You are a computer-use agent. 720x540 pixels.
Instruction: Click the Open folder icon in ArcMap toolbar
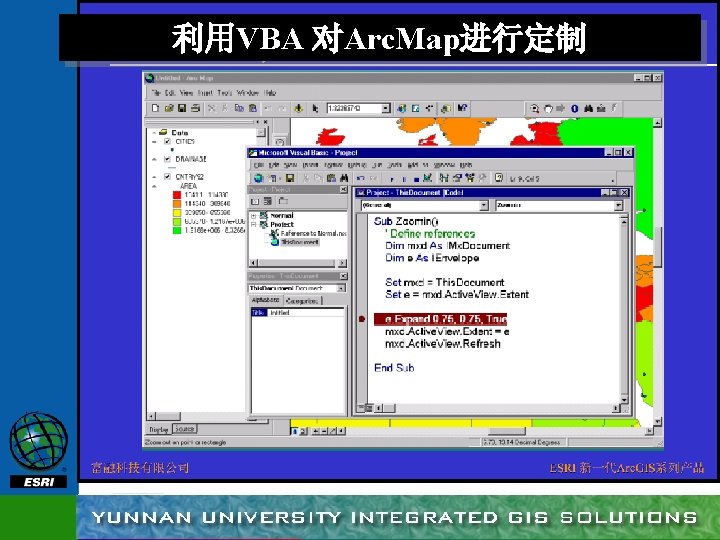tap(169, 108)
